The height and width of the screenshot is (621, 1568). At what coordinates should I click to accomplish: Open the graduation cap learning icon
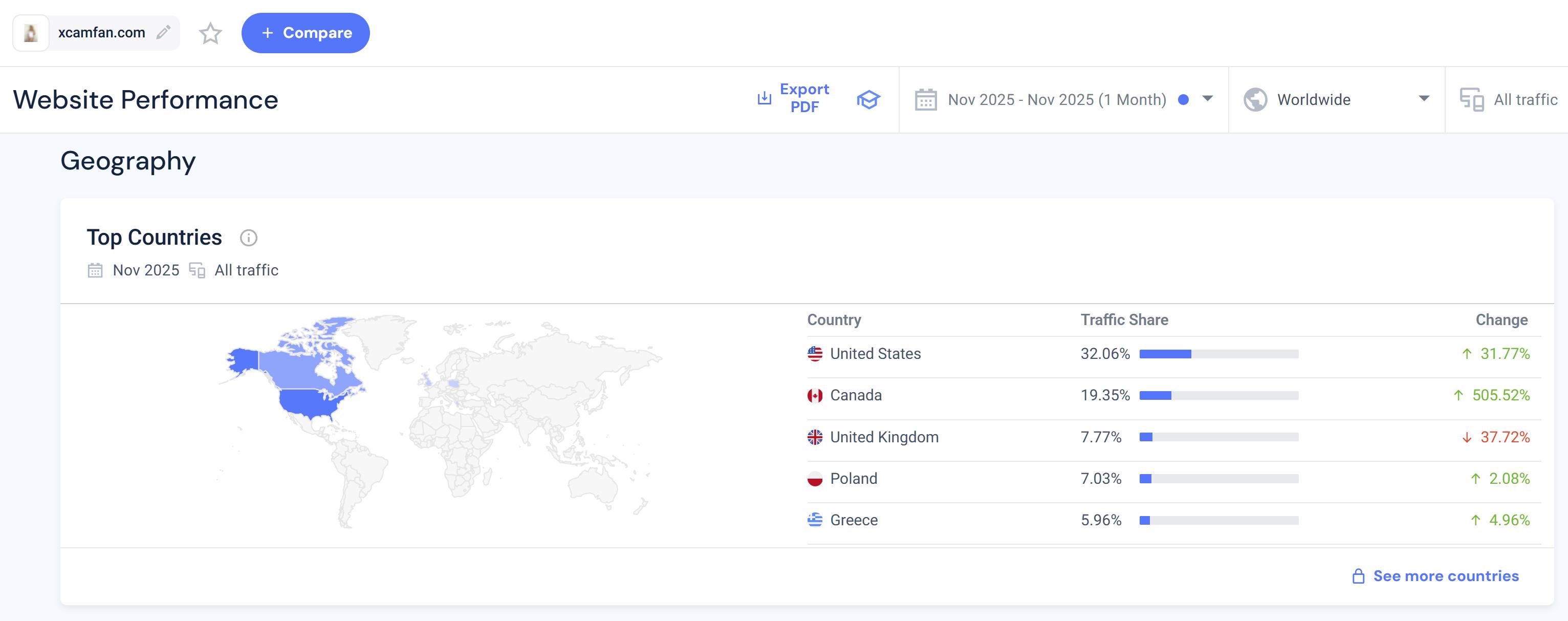868,99
